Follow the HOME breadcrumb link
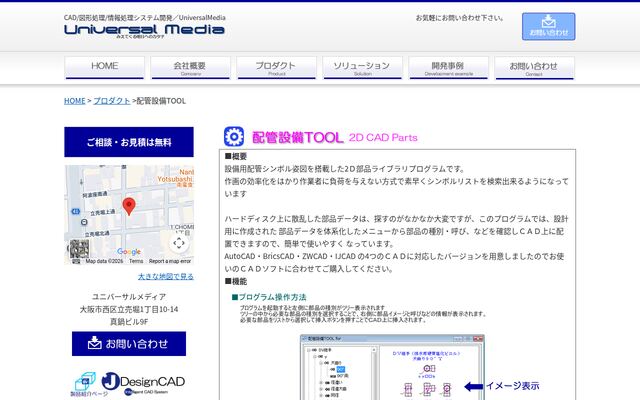 (75, 101)
